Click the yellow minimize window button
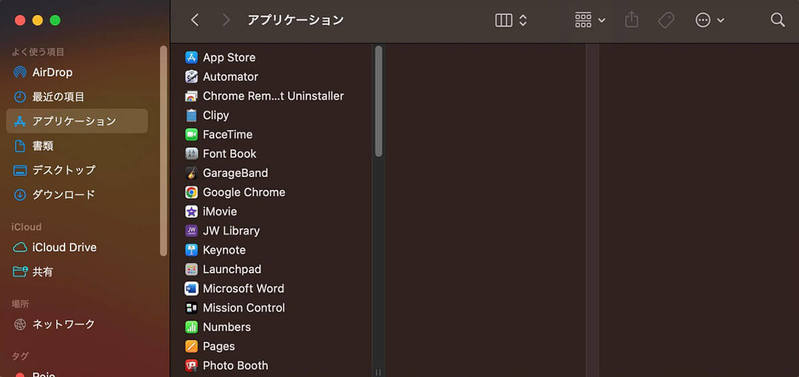 [37, 20]
